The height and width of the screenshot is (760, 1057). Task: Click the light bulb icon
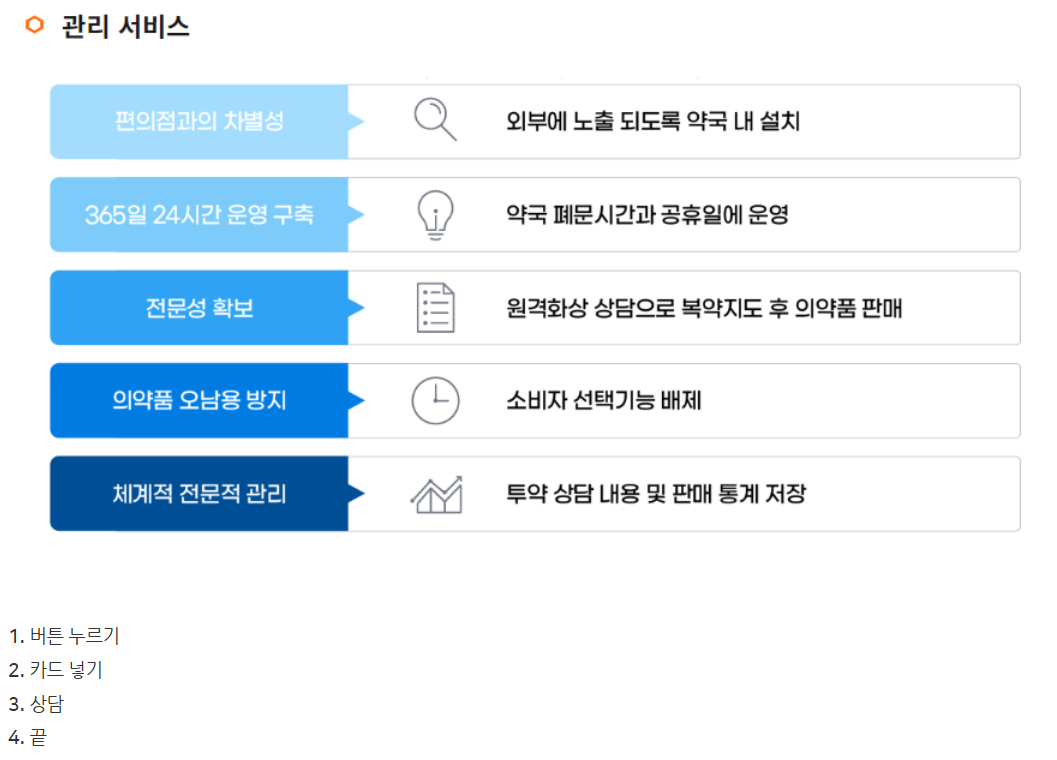(435, 215)
